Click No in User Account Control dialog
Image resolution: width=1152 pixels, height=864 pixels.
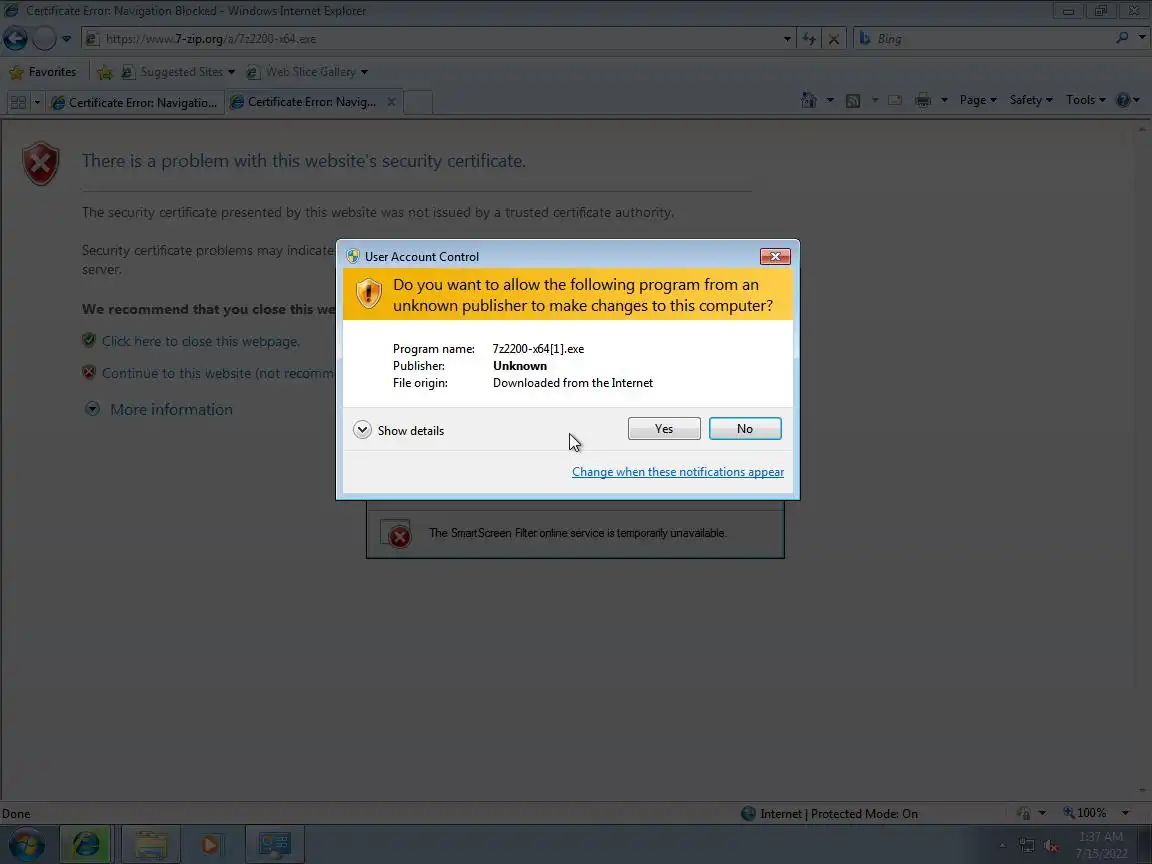[745, 428]
